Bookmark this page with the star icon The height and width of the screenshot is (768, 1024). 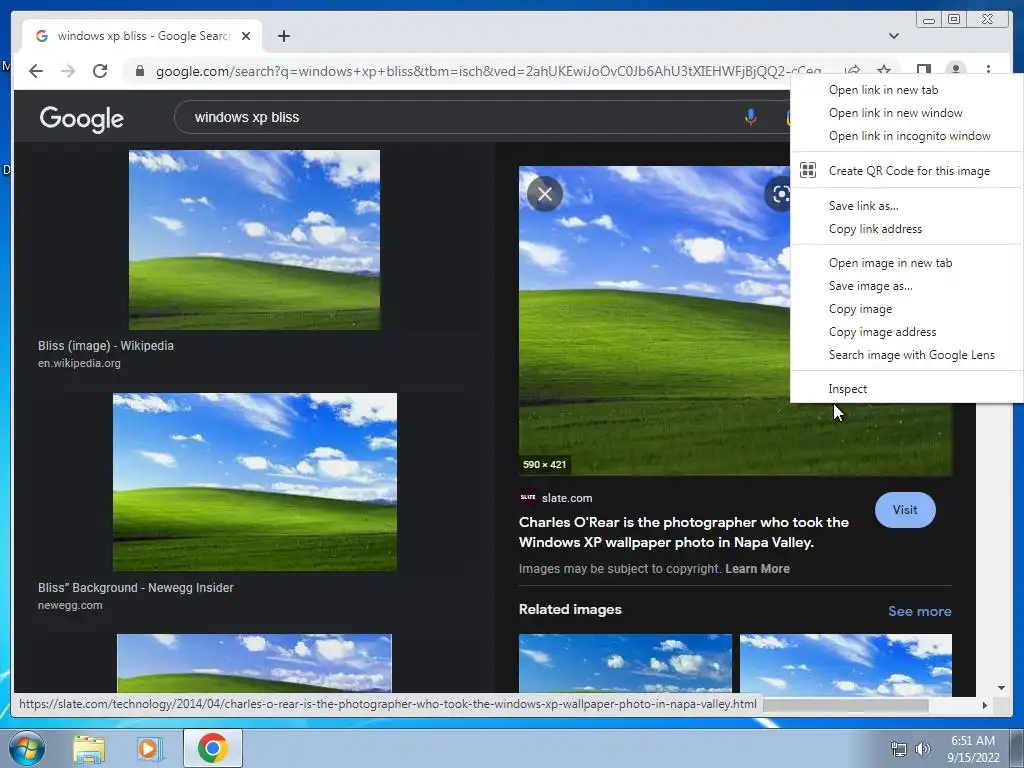pos(884,71)
